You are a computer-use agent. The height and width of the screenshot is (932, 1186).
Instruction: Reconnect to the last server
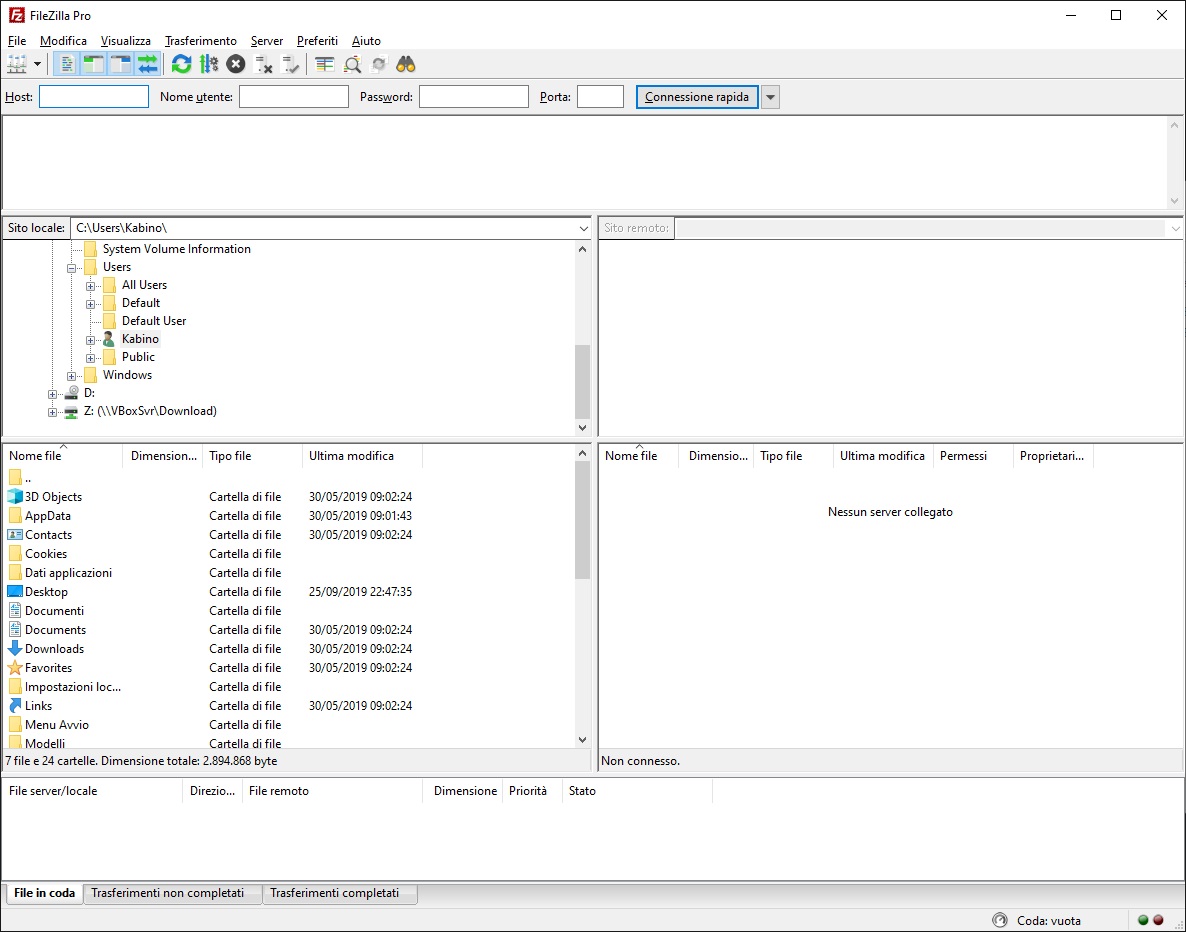(290, 64)
